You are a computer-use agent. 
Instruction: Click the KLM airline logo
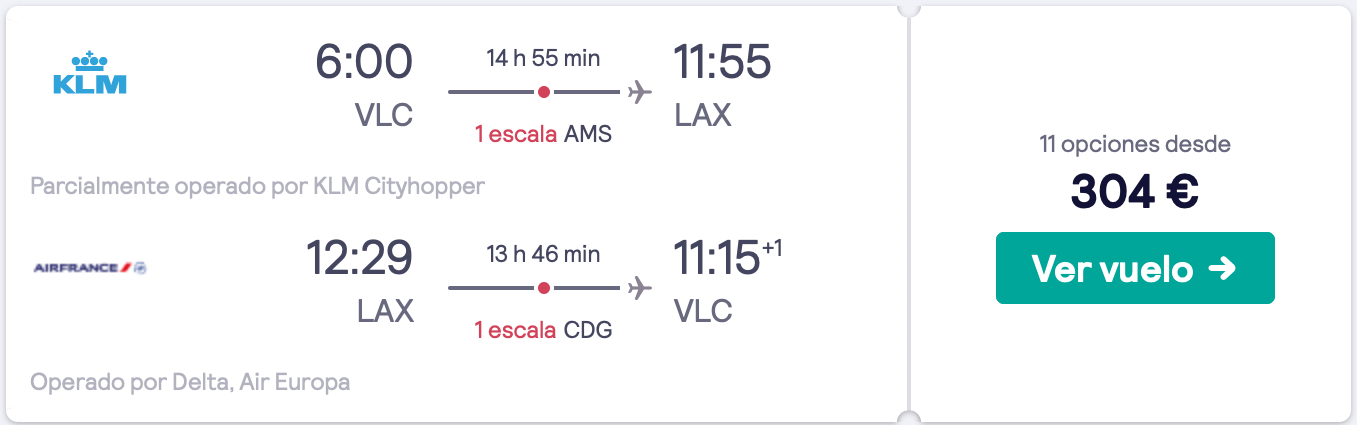(89, 72)
